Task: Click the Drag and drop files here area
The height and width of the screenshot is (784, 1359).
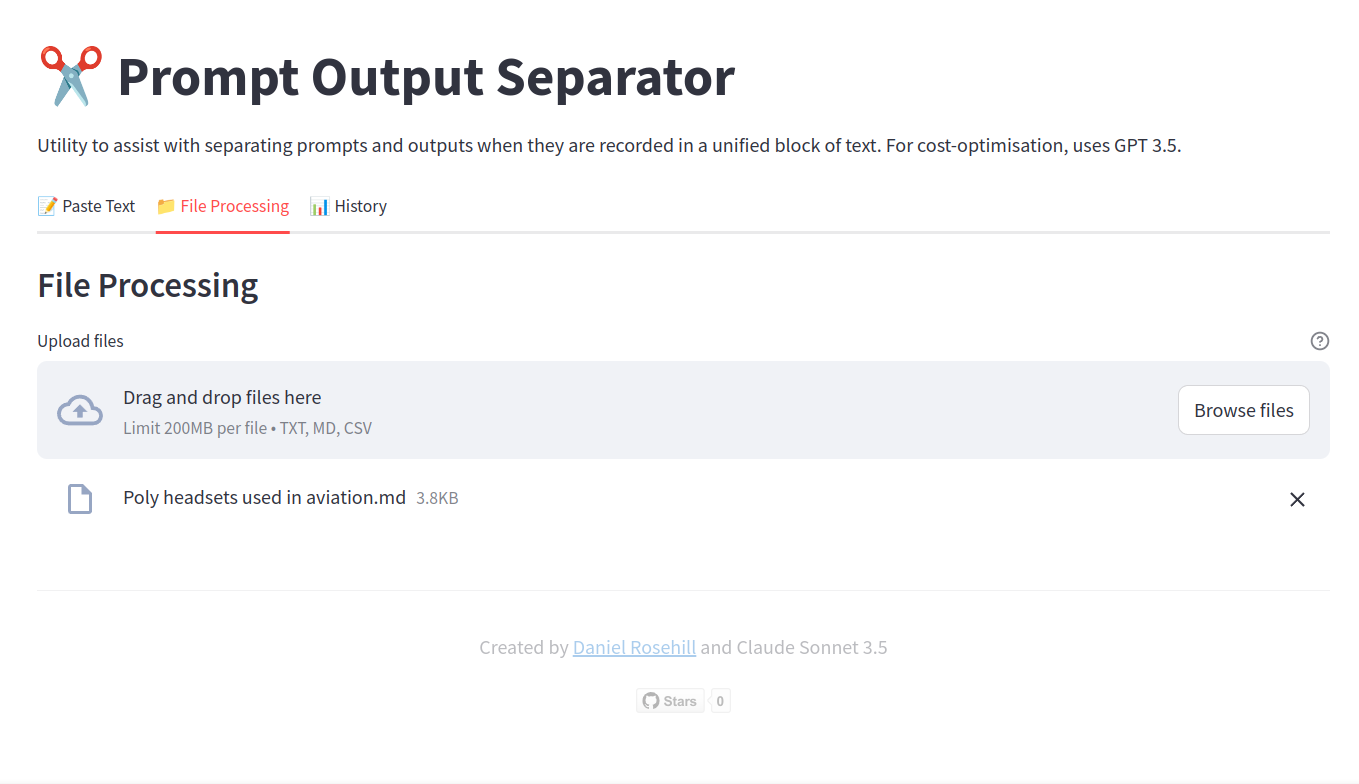Action: [x=683, y=410]
